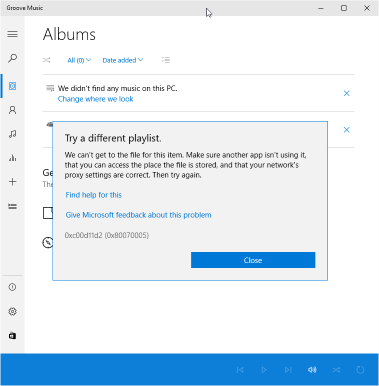Screen dimensions: 379x386
Task: Mute using the volume speaker icon
Action: [x=312, y=370]
